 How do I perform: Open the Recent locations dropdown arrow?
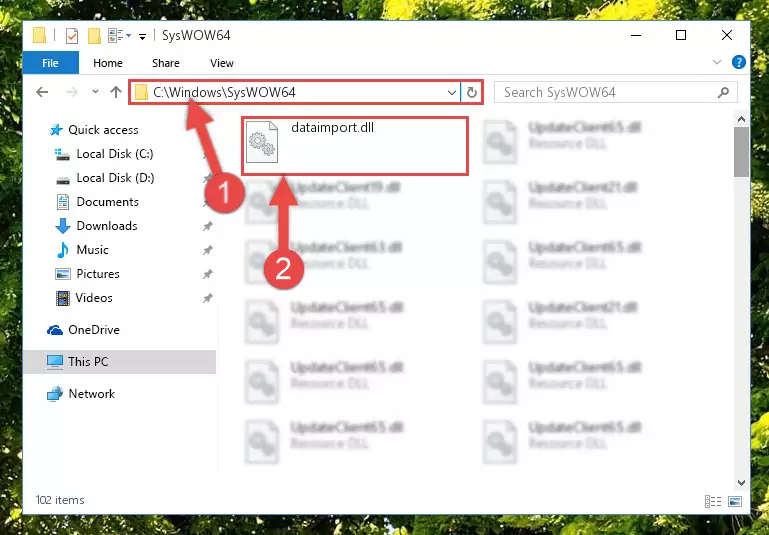tap(95, 92)
